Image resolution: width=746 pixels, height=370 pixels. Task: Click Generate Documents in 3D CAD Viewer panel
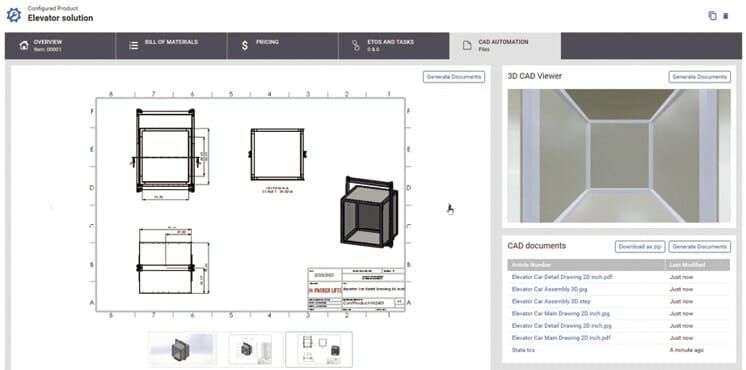[699, 77]
